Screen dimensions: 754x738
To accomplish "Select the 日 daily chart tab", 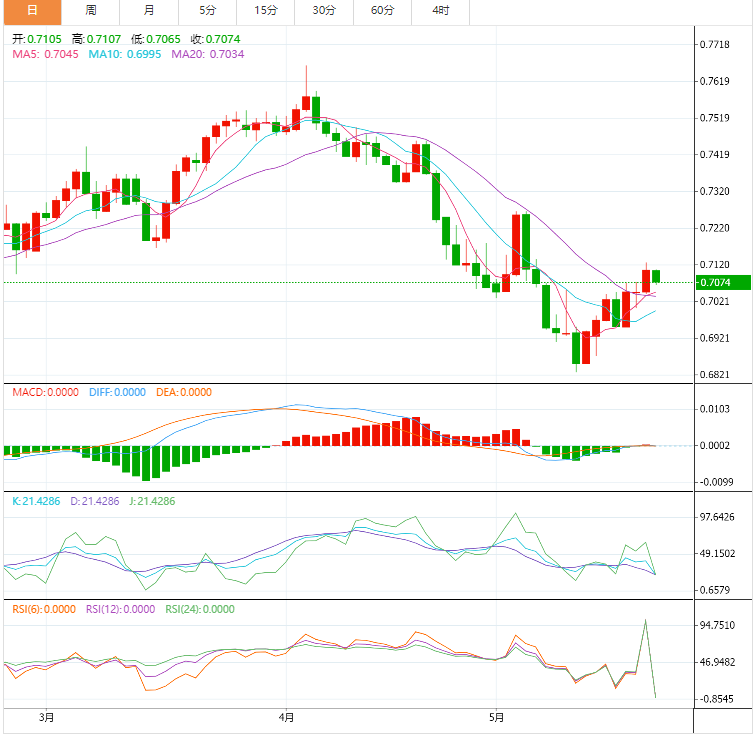I will (32, 11).
